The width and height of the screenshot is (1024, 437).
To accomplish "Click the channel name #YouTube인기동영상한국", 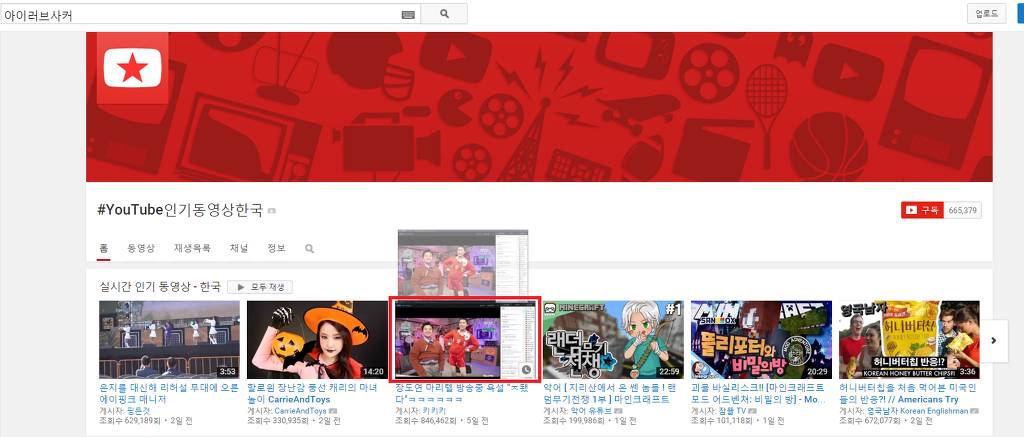I will tap(180, 210).
